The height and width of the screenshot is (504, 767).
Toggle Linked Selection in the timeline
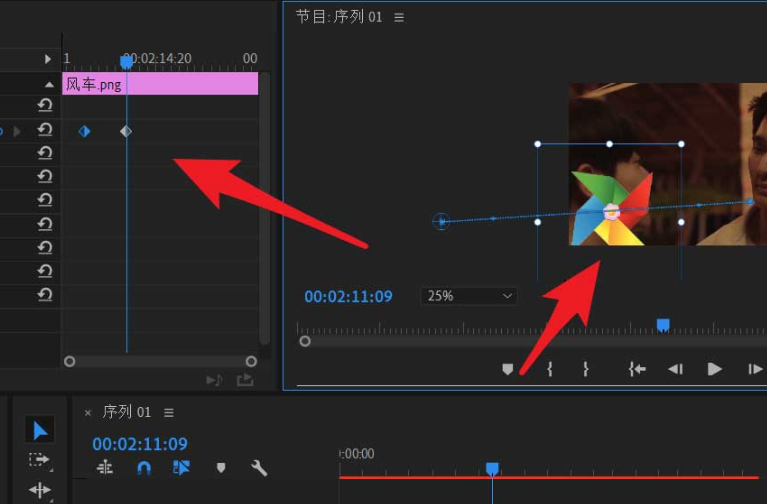[x=181, y=468]
